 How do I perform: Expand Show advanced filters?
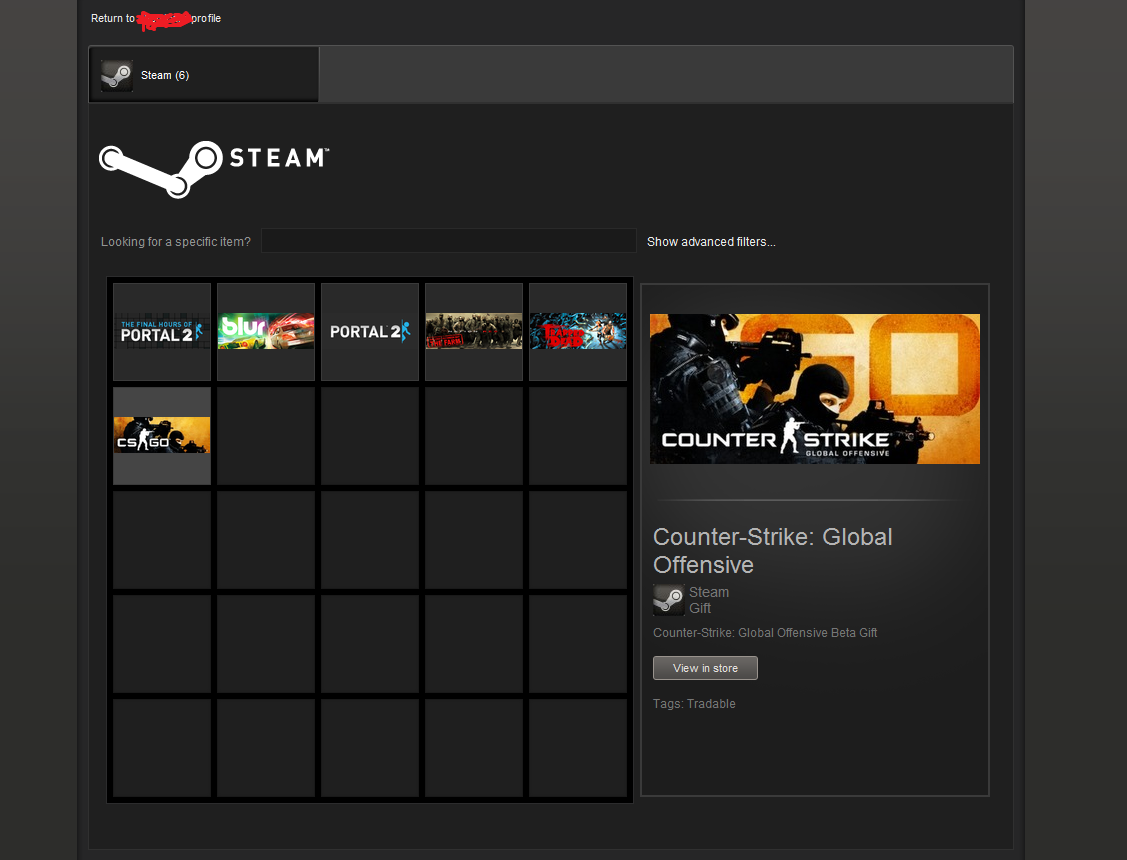[711, 241]
